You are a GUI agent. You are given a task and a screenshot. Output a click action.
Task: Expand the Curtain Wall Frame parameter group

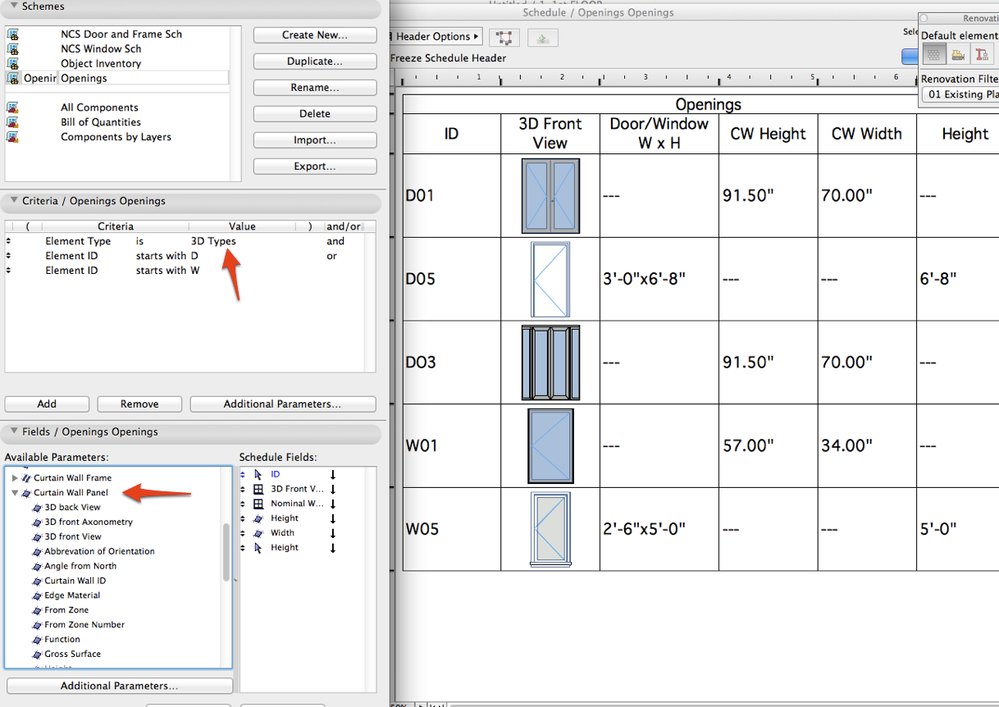[15, 478]
